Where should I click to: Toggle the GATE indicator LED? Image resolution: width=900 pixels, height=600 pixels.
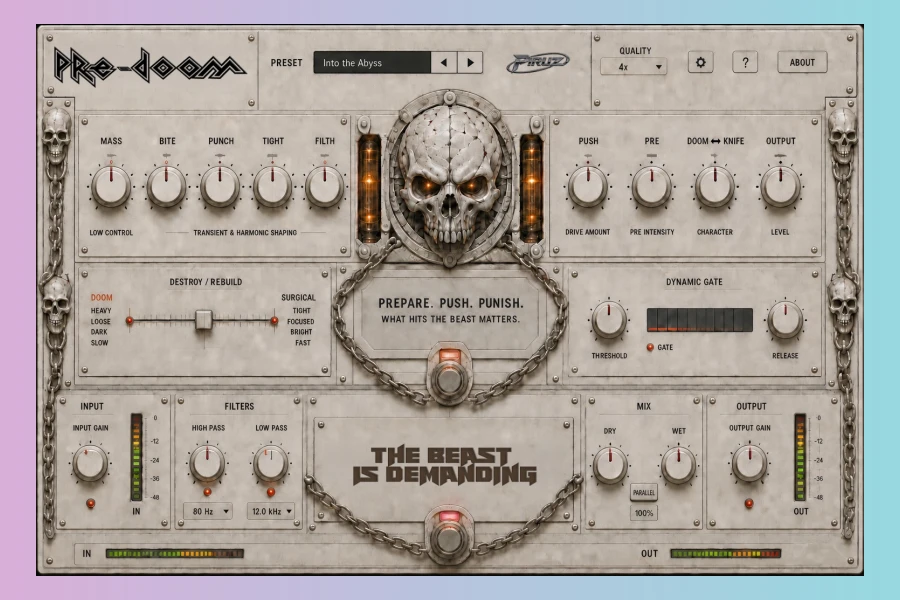(x=650, y=347)
